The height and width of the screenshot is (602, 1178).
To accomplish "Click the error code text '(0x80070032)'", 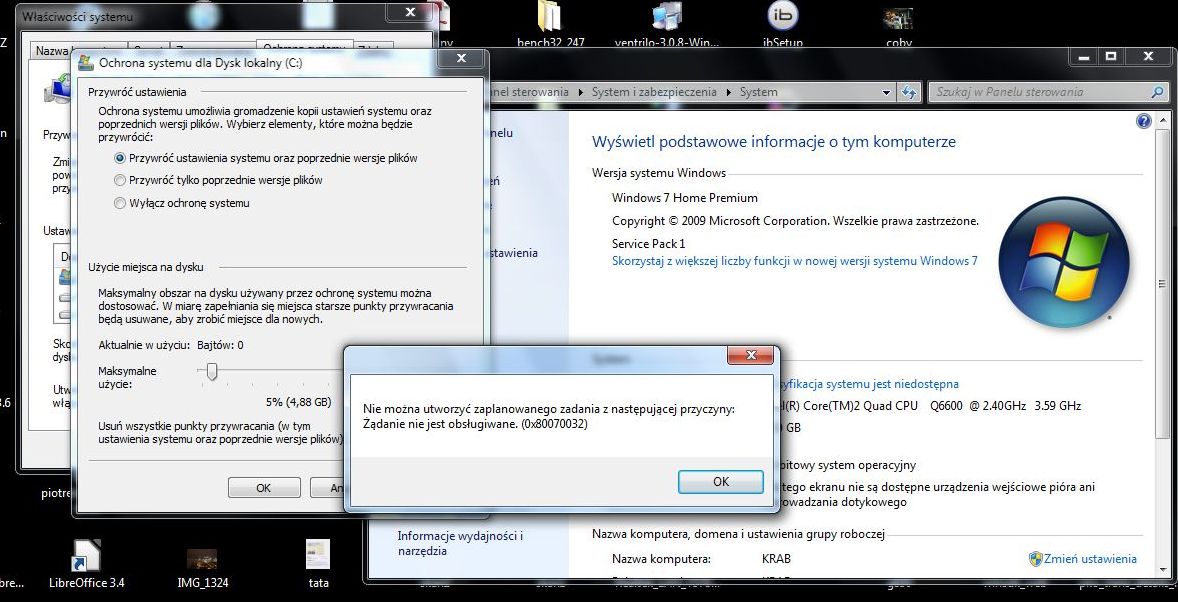I will click(554, 424).
